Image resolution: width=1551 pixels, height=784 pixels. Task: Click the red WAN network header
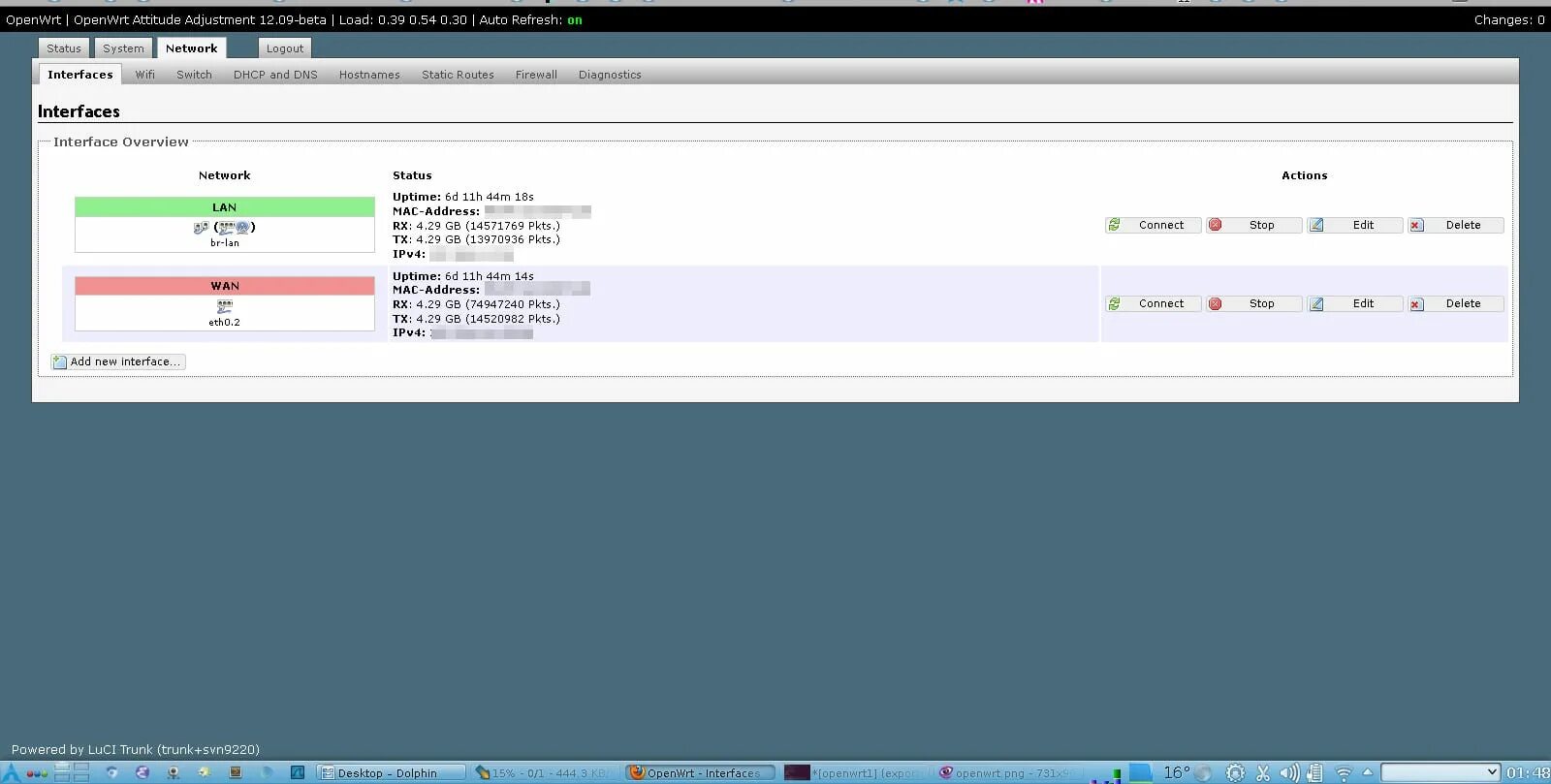(225, 286)
